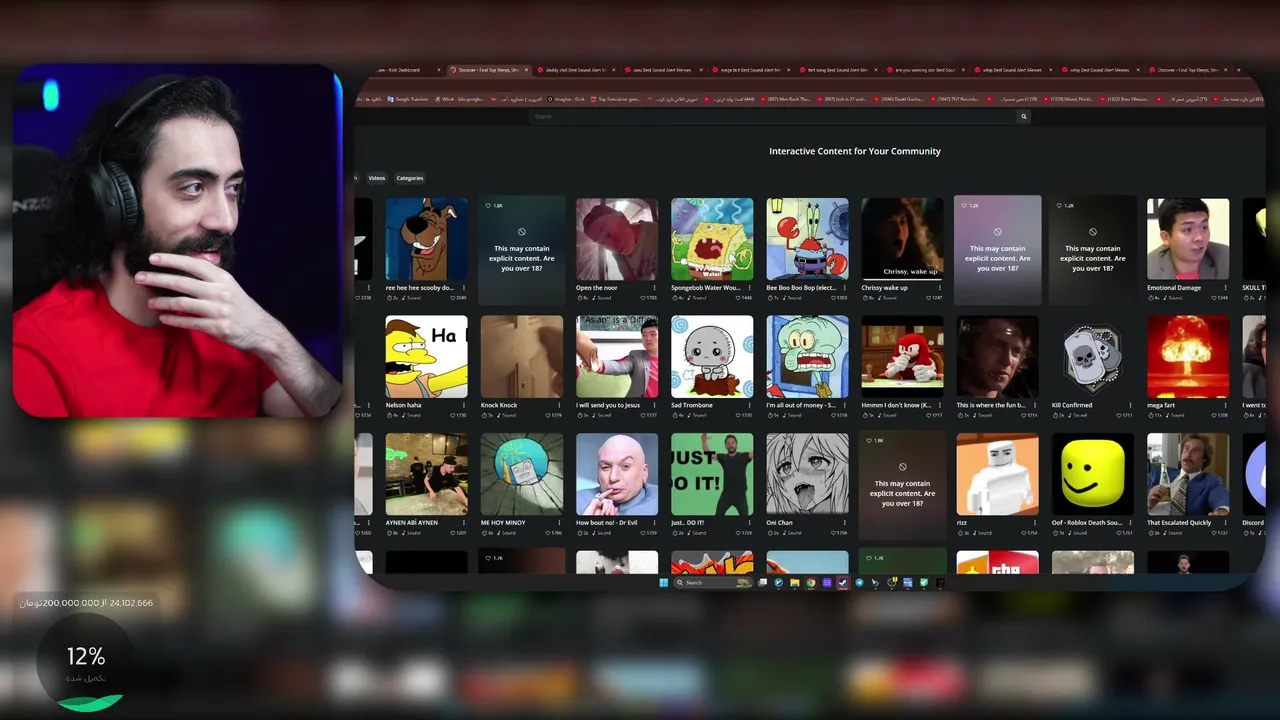Screen dimensions: 1280x720
Task: Click the Kill Confirmed title text
Action: point(1072,405)
